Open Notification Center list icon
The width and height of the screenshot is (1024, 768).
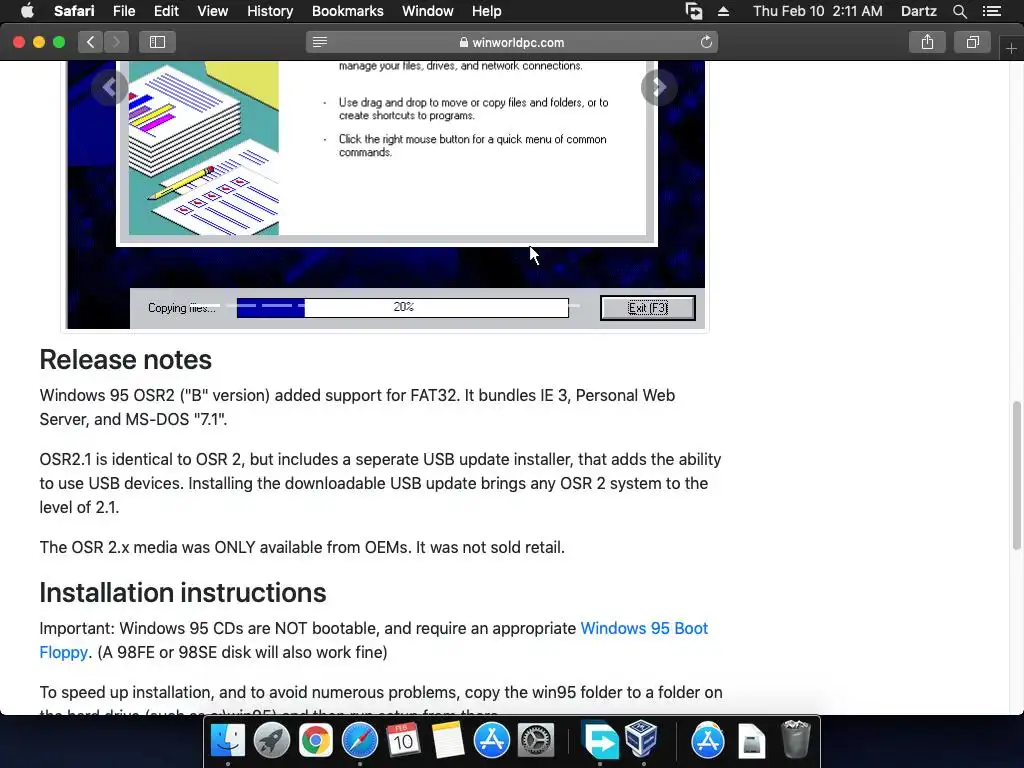(x=991, y=11)
